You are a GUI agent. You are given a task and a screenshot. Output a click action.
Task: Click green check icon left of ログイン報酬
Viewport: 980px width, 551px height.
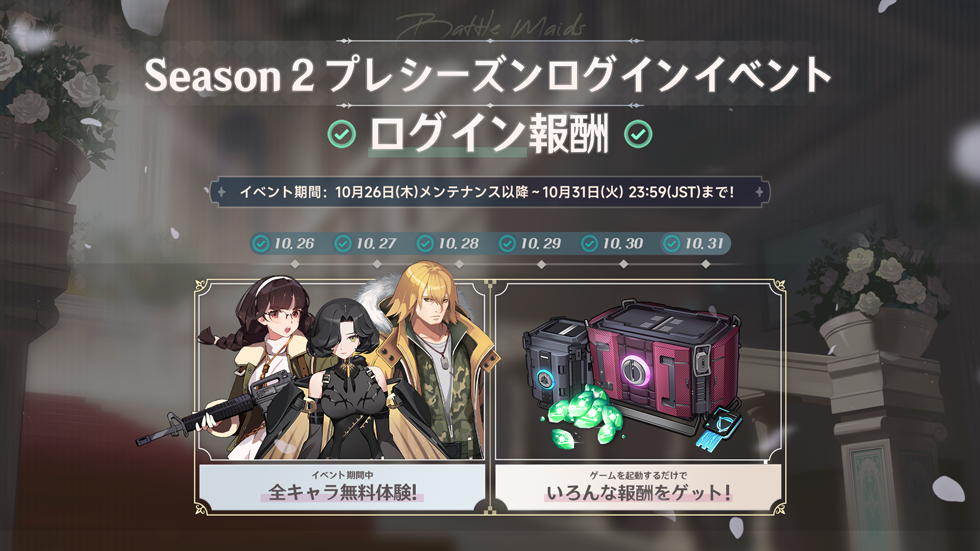click(341, 134)
